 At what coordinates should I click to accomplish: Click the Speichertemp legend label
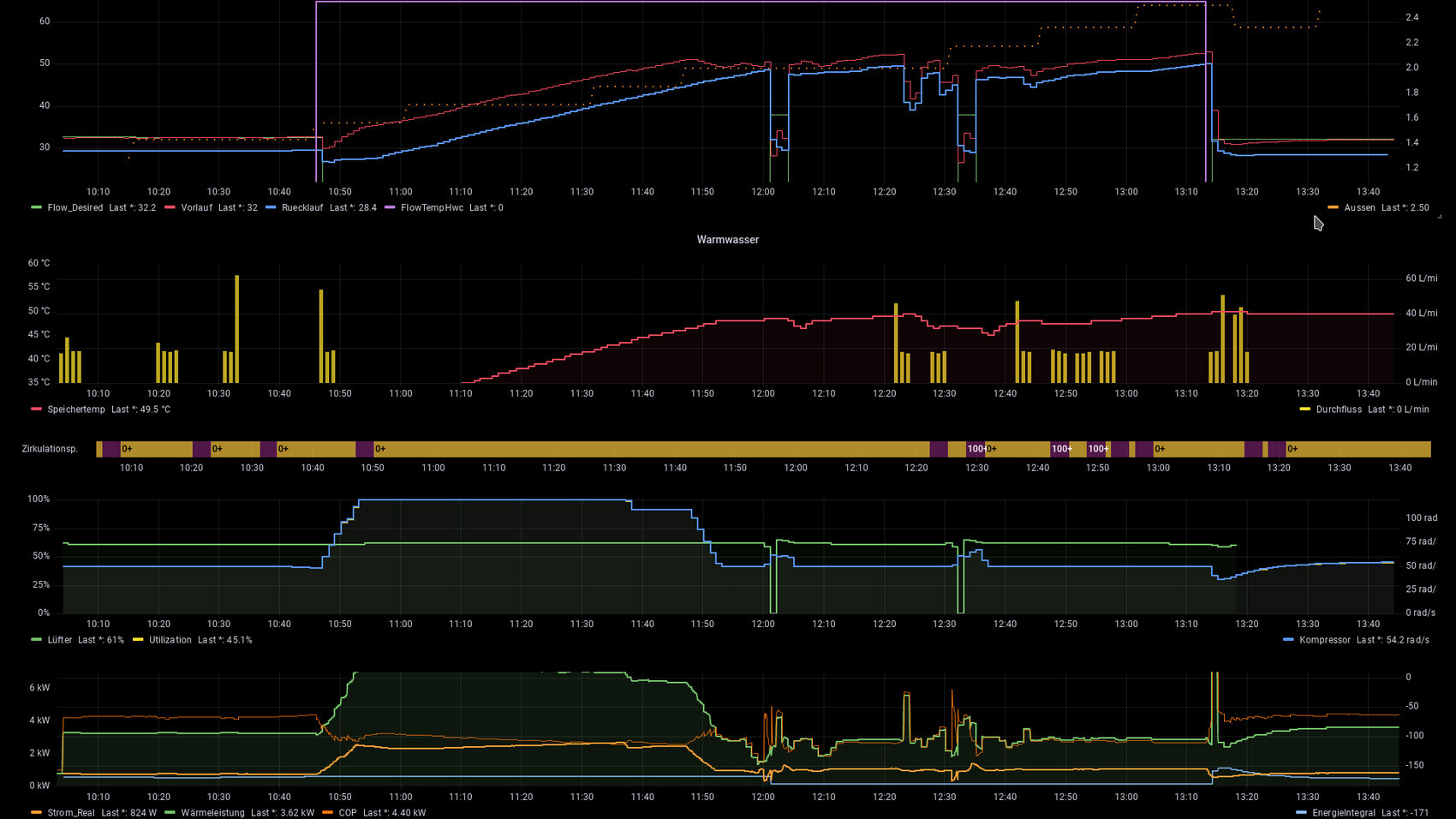coord(76,409)
